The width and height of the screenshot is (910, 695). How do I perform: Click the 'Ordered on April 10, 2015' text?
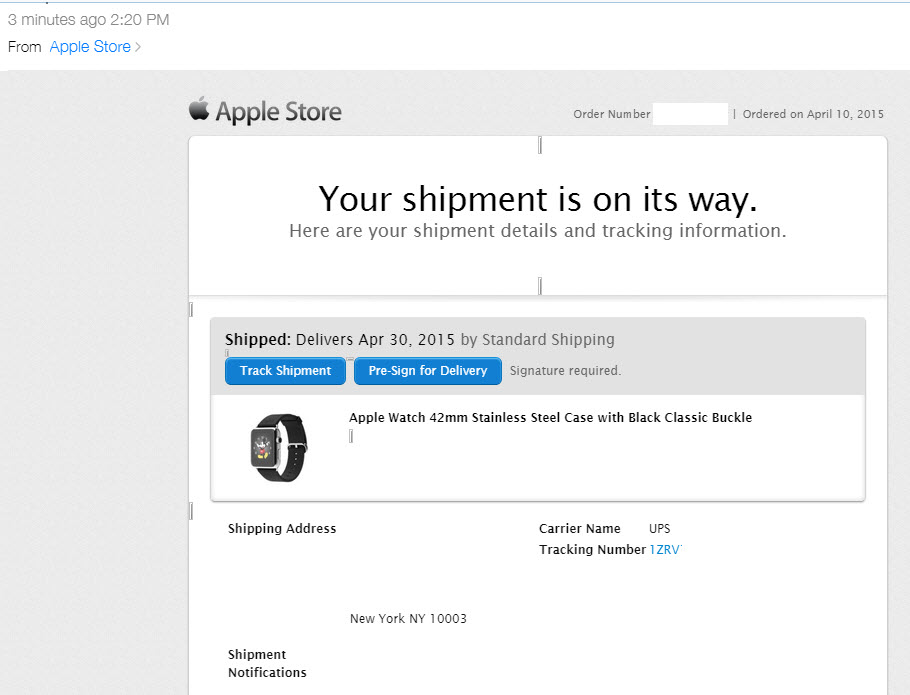(x=813, y=114)
